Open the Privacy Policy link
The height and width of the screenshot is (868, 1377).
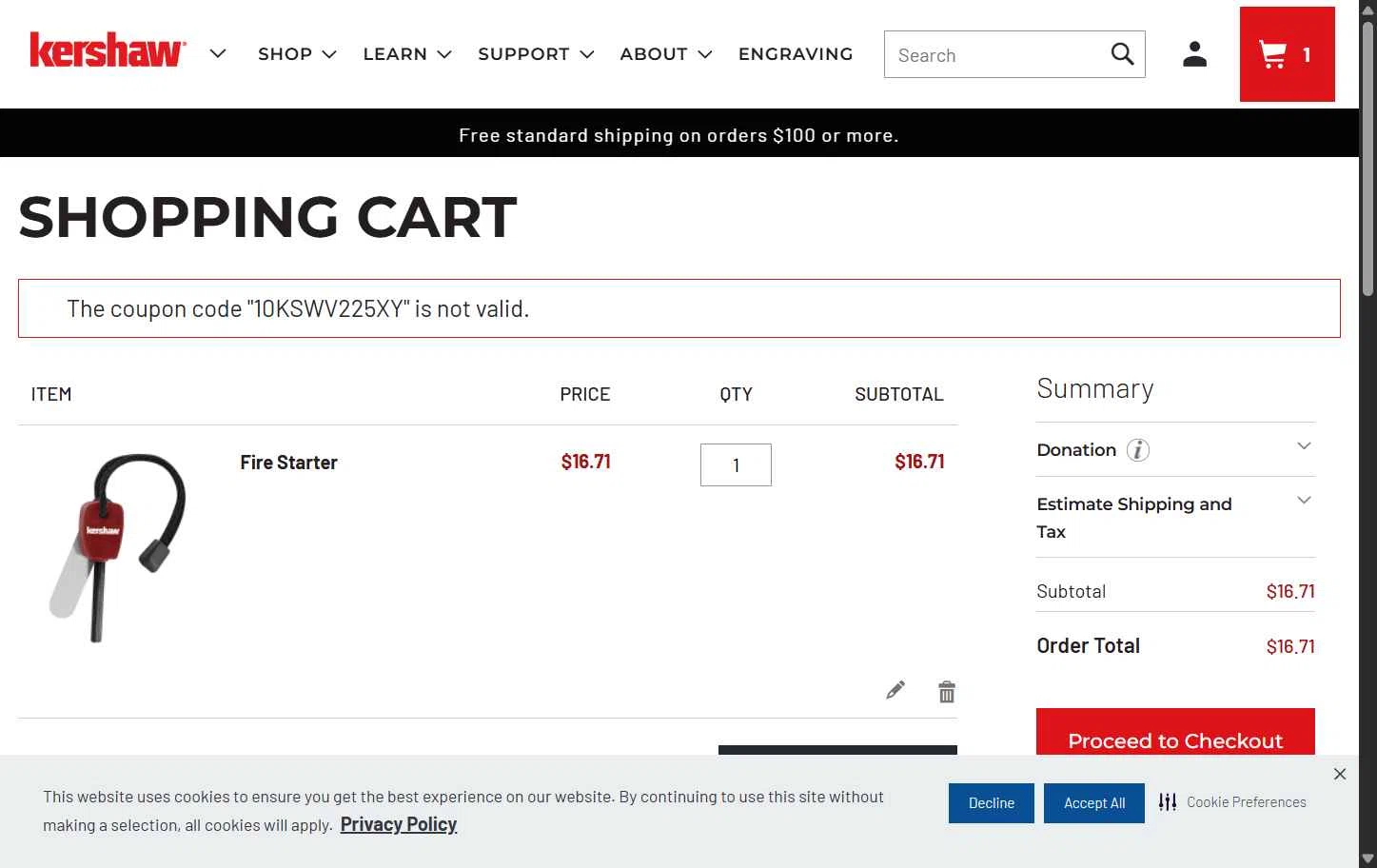tap(399, 824)
